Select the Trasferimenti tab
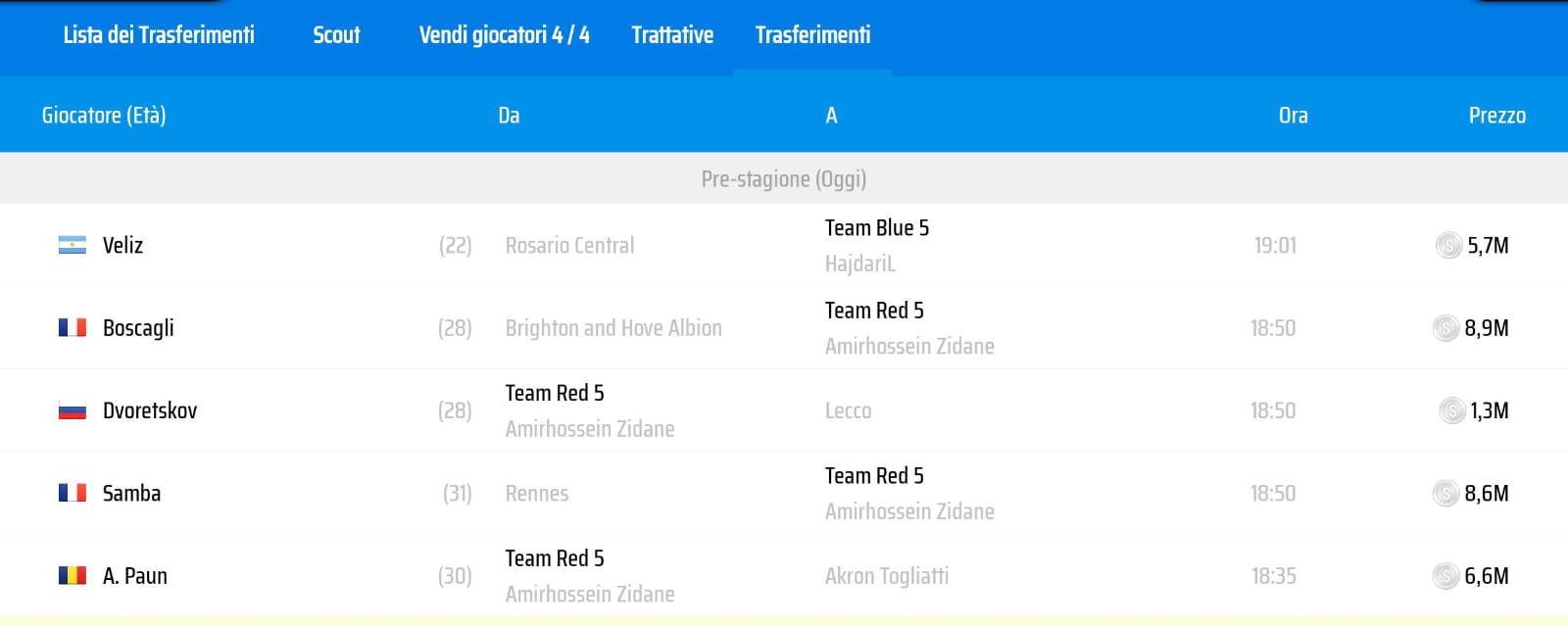 [812, 35]
